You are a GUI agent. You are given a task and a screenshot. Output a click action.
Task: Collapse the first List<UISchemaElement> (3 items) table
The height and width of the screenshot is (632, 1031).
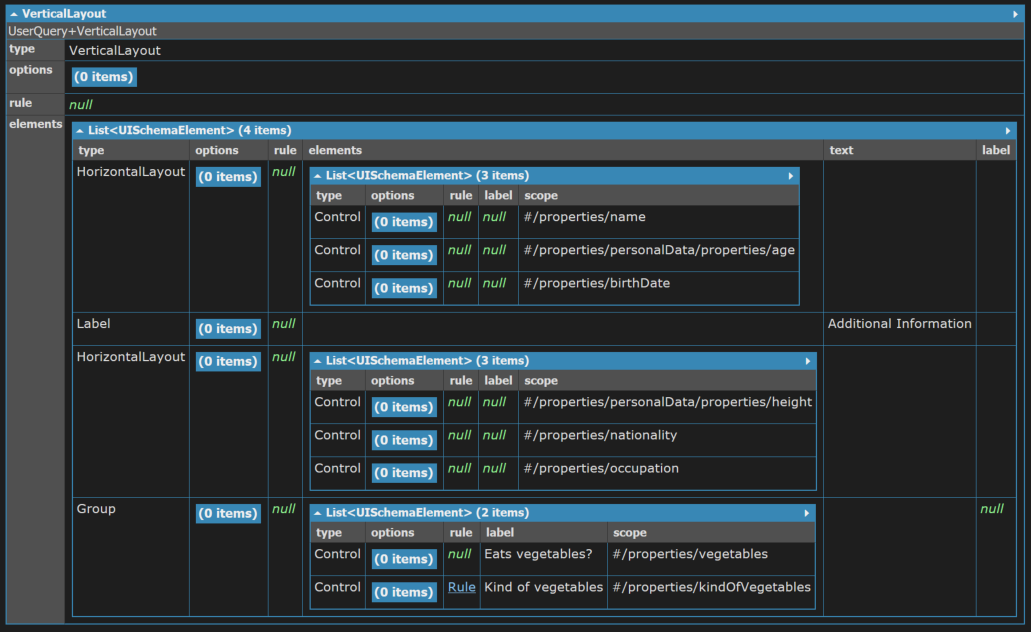pyautogui.click(x=318, y=176)
